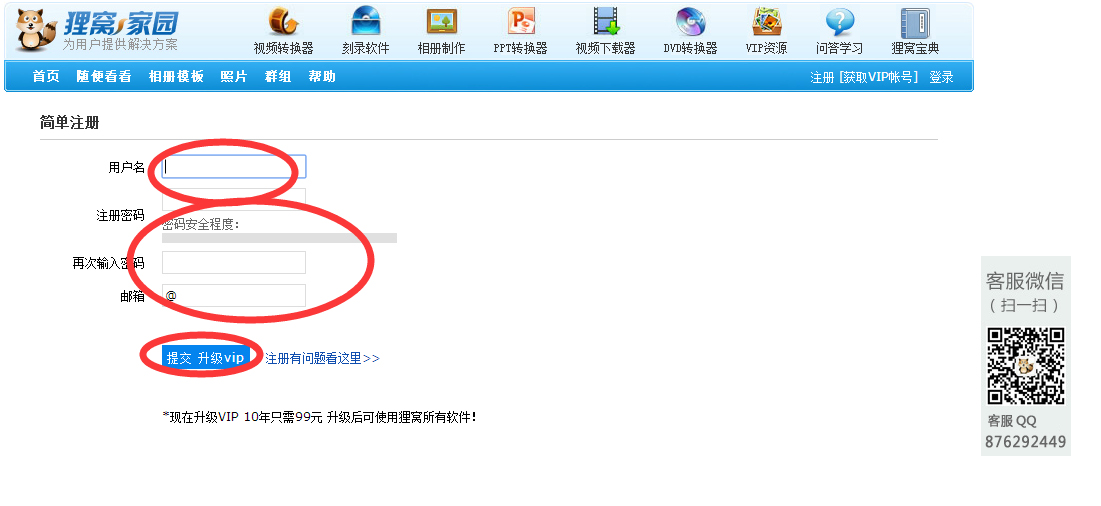Click the 登录 login link
The height and width of the screenshot is (506, 1101).
tap(941, 77)
